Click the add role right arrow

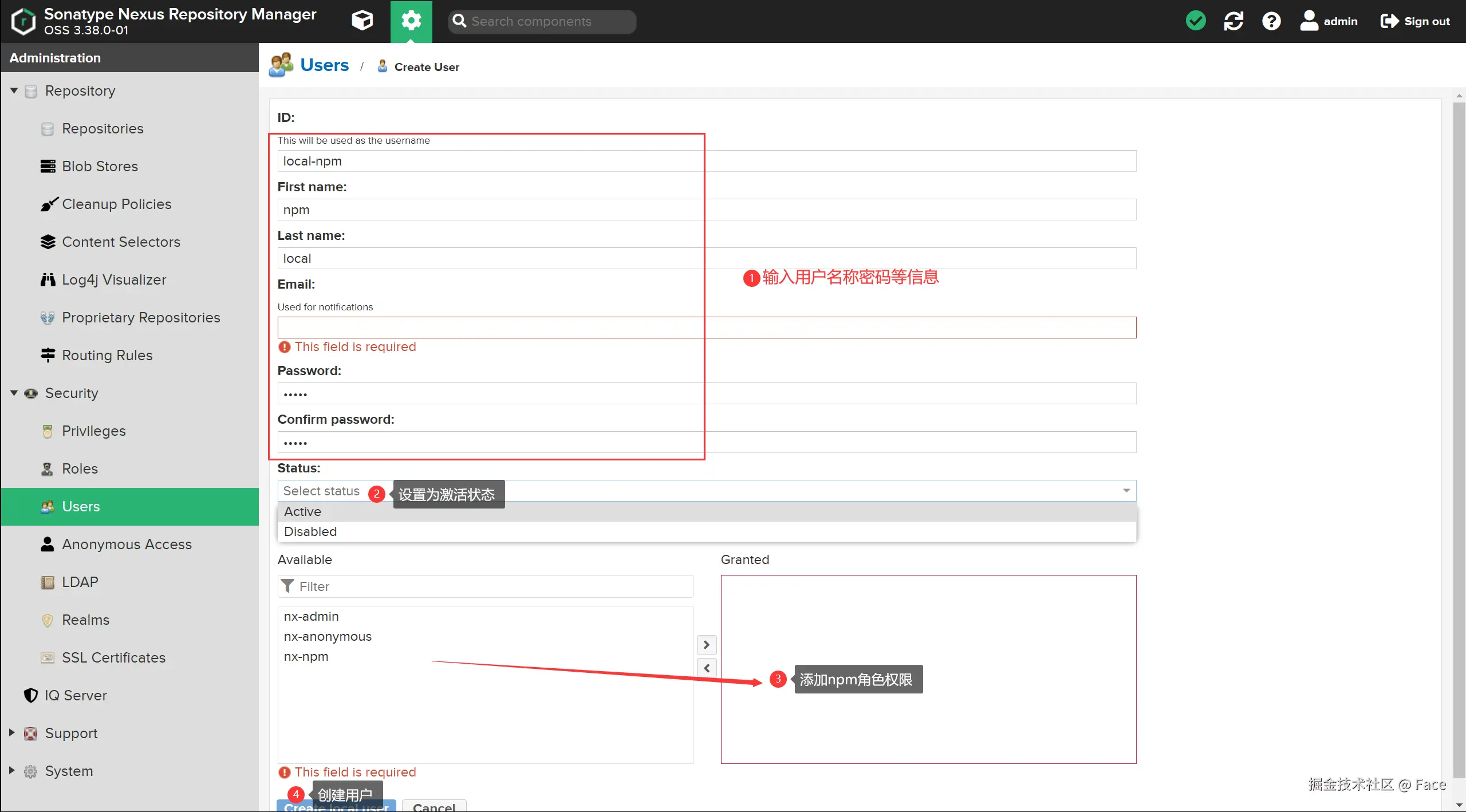coord(707,645)
